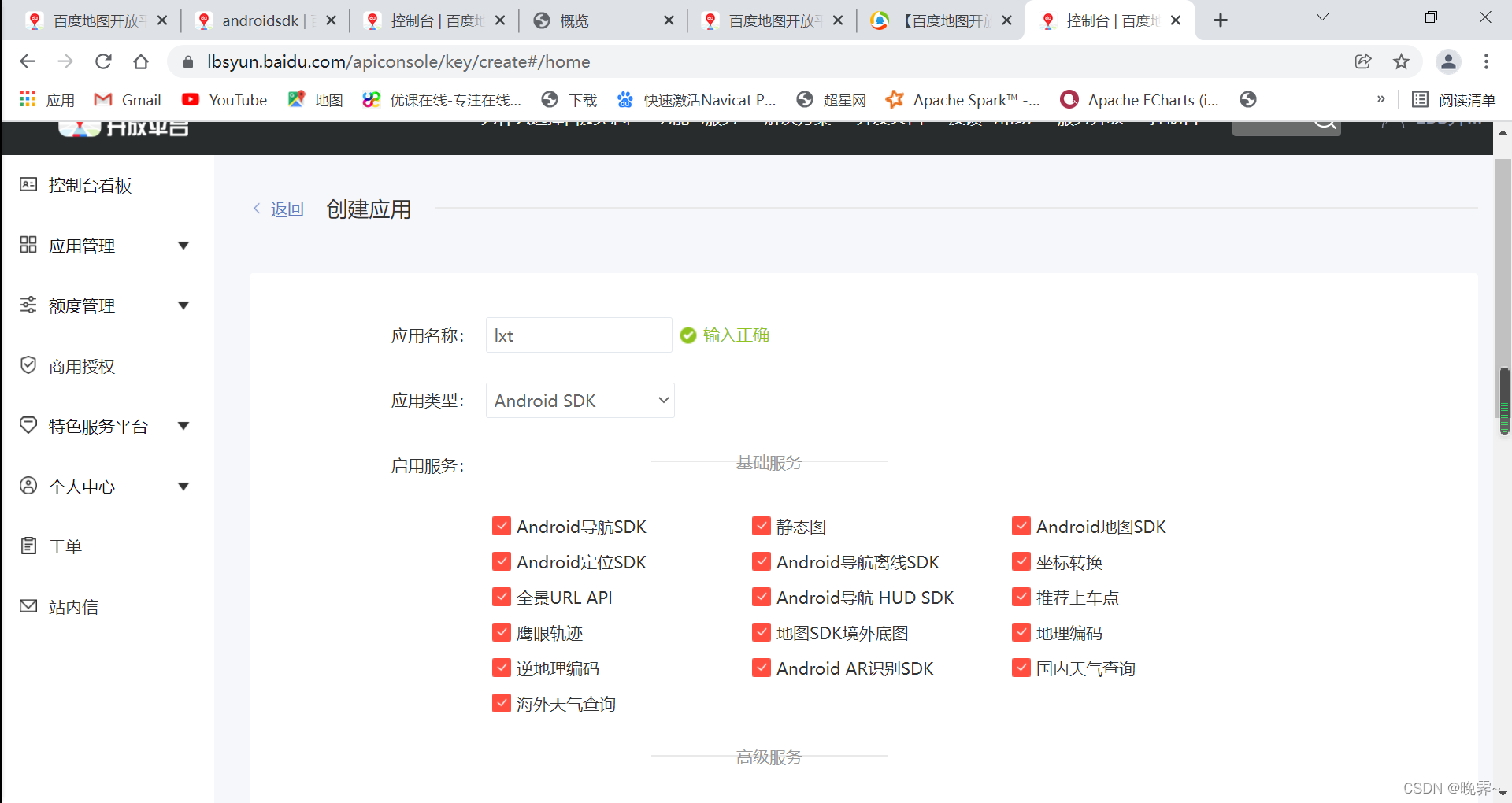Open the tab search dropdown arrow
The height and width of the screenshot is (803, 1512).
click(x=1322, y=17)
